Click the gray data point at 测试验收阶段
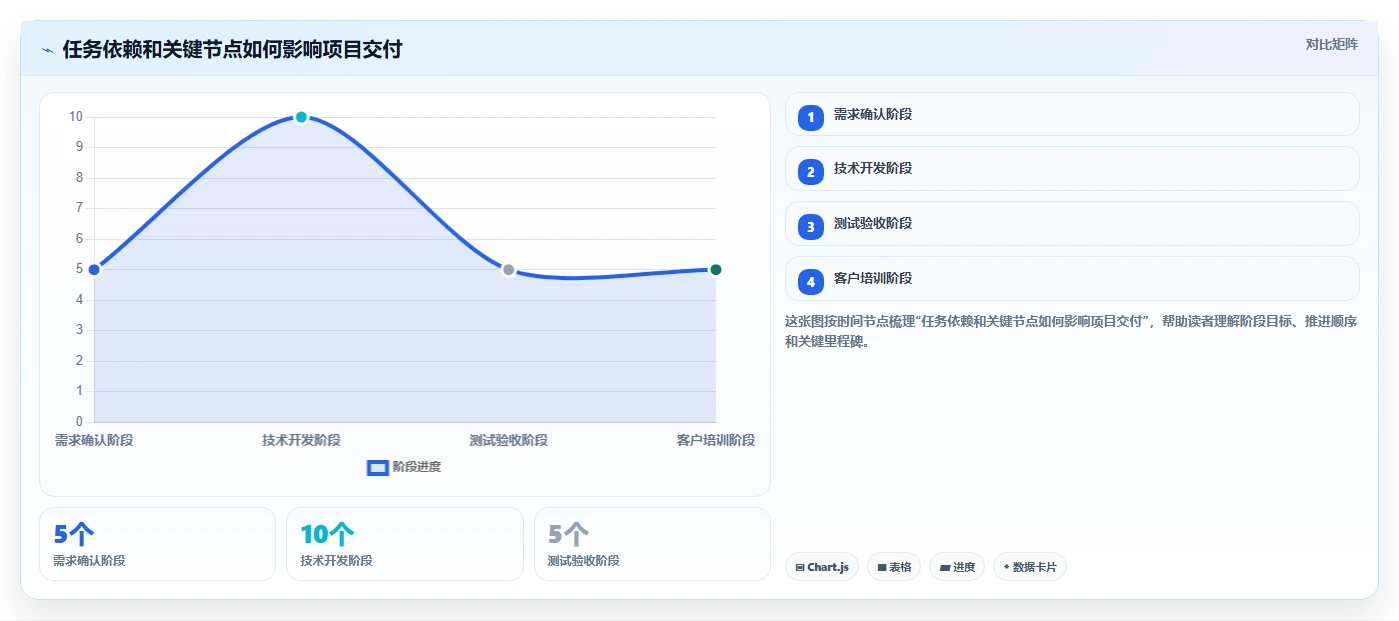 pyautogui.click(x=508, y=270)
